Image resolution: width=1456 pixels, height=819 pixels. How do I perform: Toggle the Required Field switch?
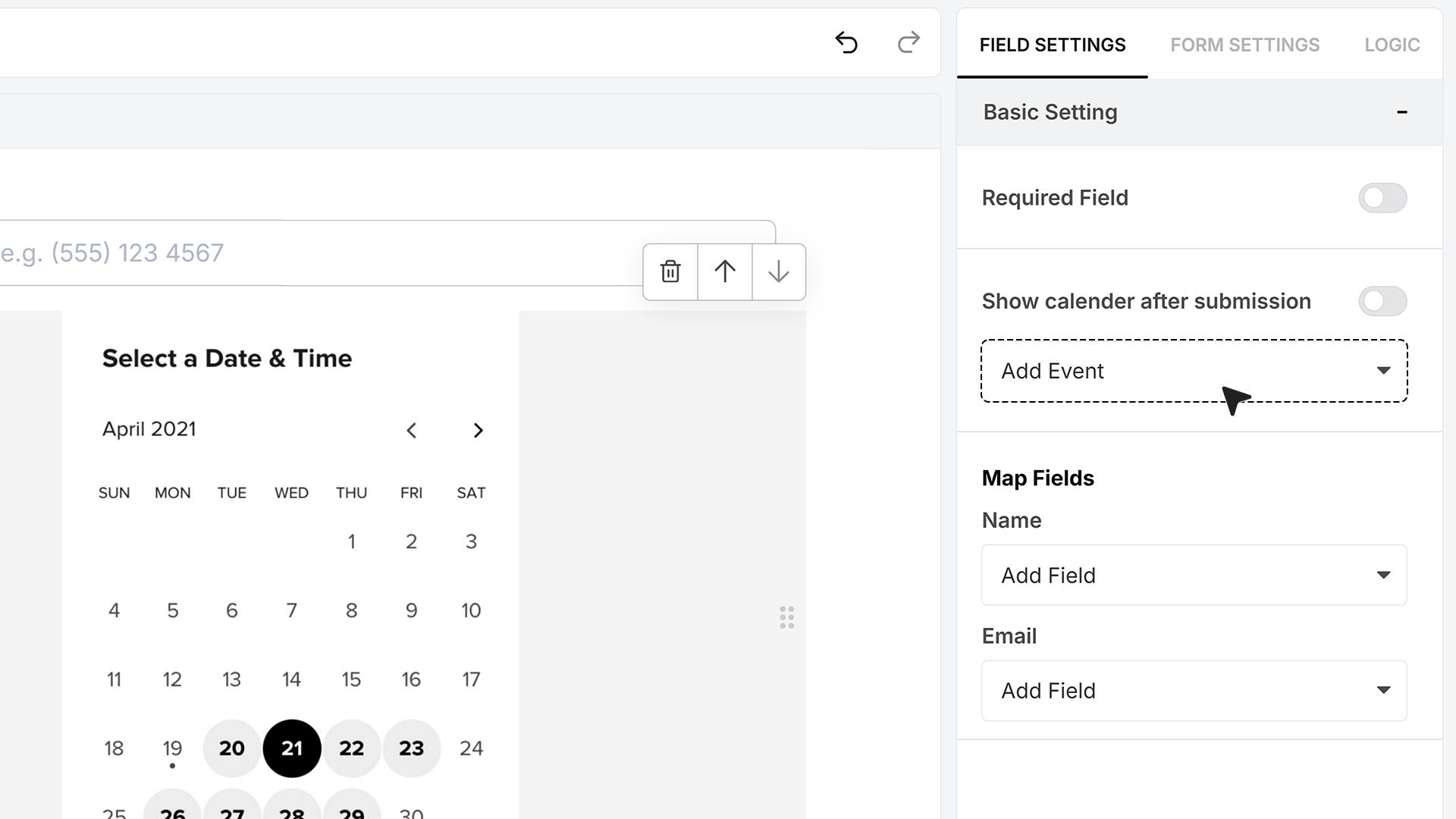coord(1382,198)
